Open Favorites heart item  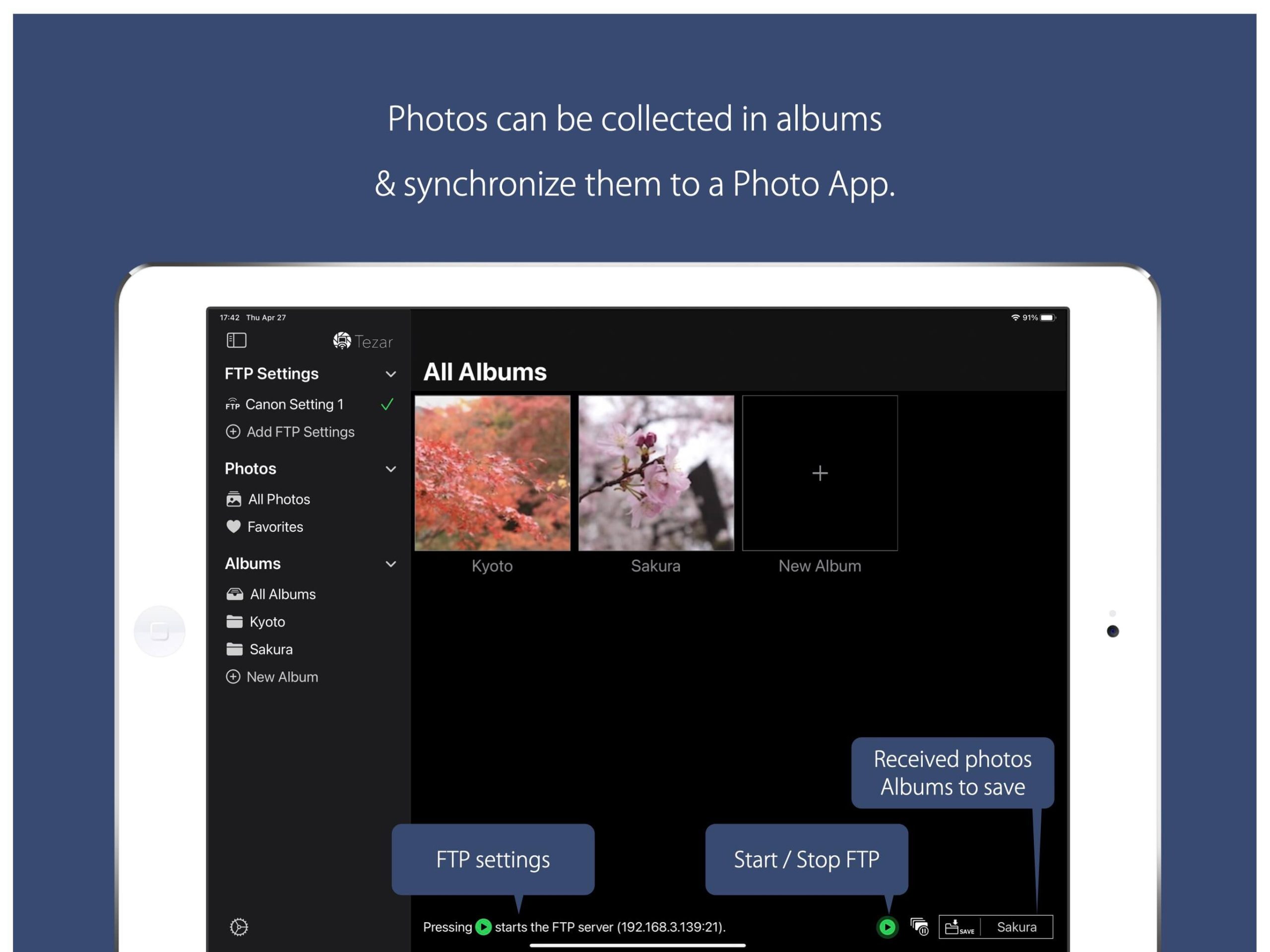[274, 526]
